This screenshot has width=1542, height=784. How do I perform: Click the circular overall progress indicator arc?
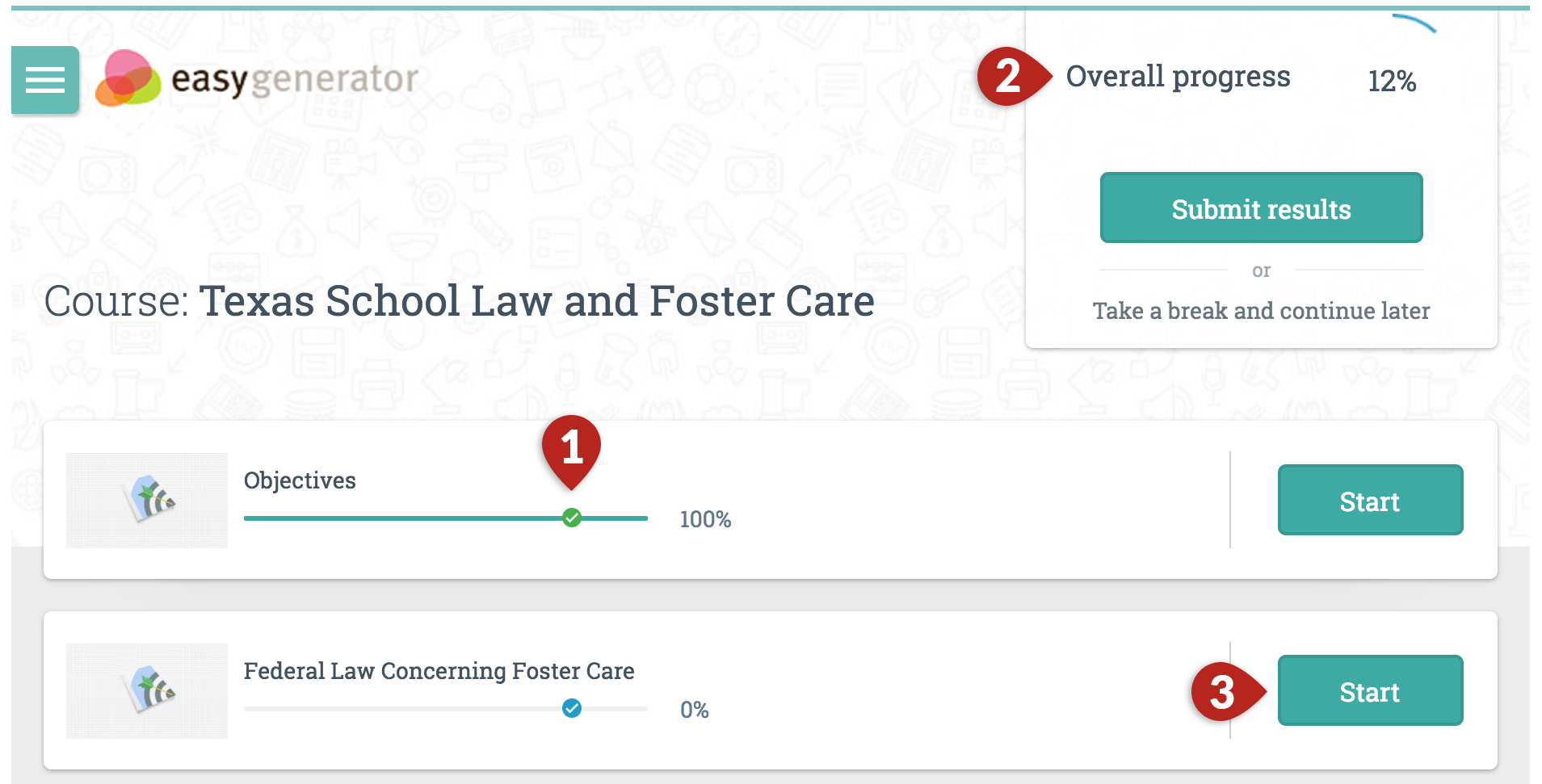(x=1414, y=23)
